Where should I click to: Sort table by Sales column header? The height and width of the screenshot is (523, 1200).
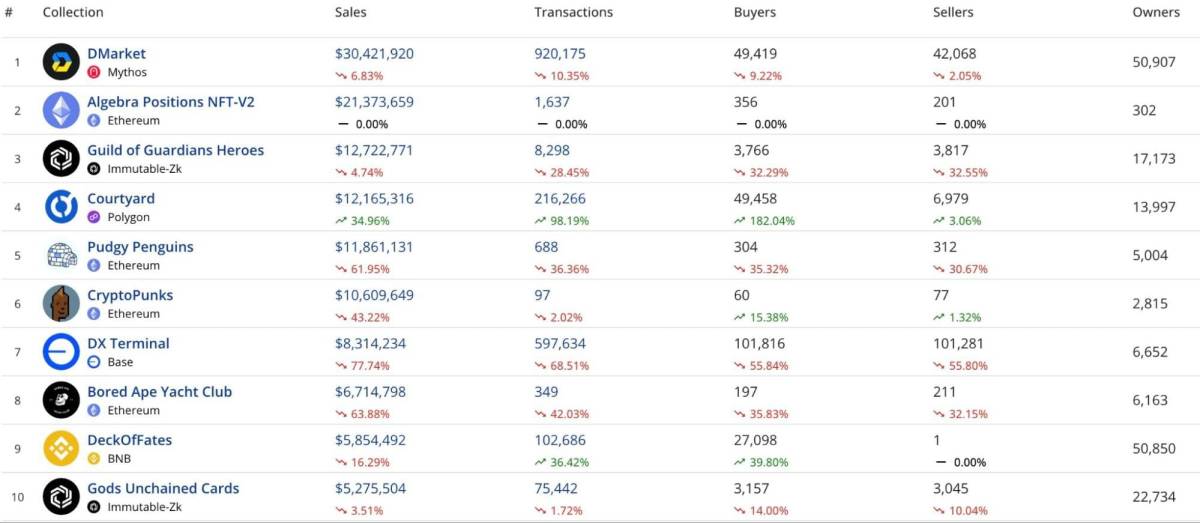tap(350, 13)
